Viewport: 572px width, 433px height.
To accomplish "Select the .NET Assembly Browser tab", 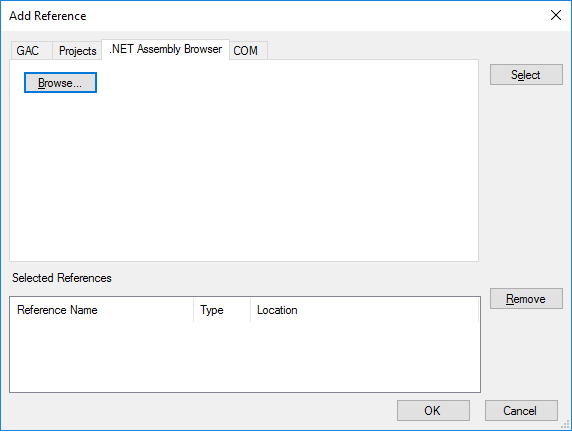I will (166, 49).
